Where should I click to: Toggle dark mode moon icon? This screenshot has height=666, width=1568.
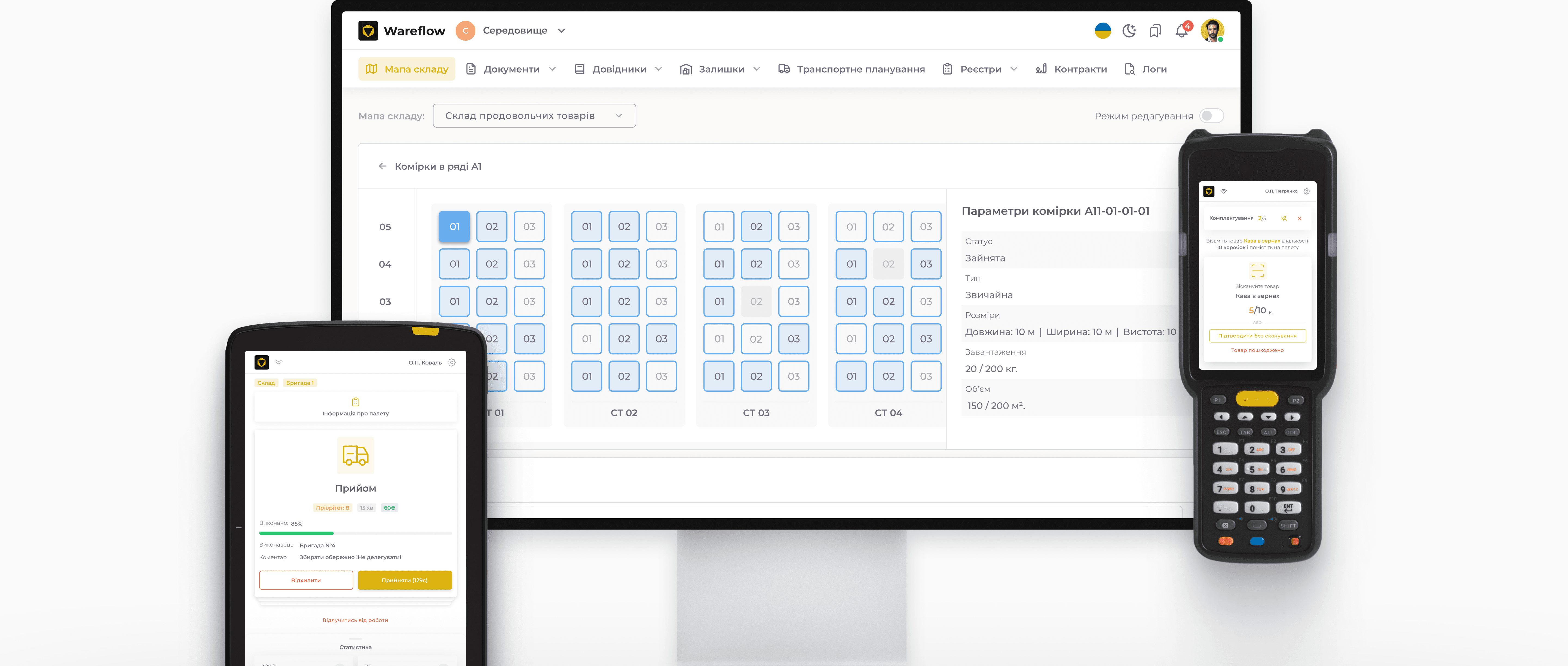(x=1129, y=30)
